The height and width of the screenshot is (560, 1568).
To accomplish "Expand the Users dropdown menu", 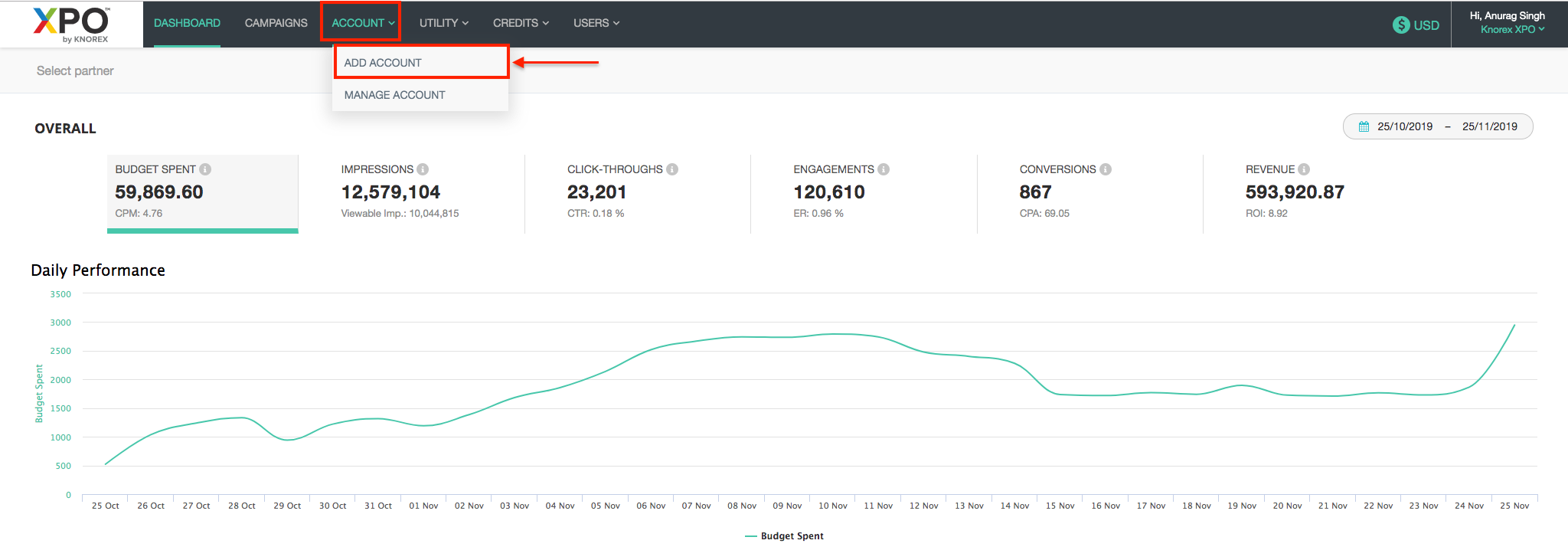I will (596, 23).
